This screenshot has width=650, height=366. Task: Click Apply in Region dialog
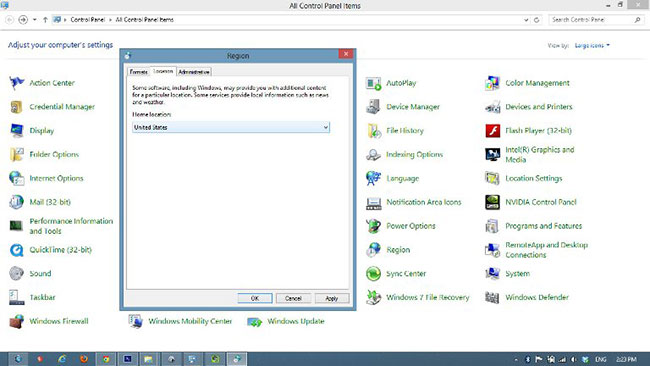(x=332, y=298)
